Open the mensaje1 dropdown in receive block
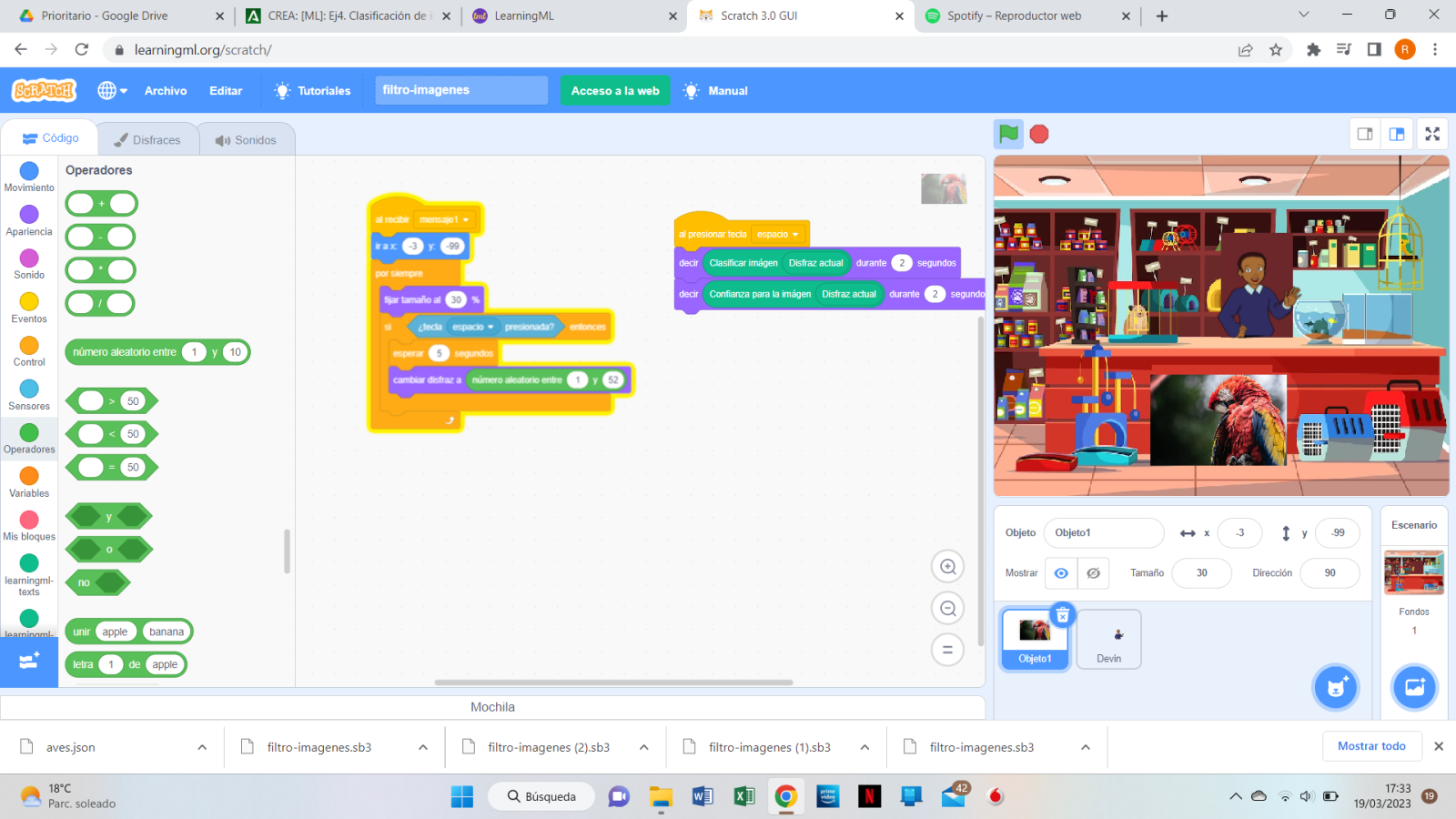Image resolution: width=1456 pixels, height=819 pixels. (444, 219)
